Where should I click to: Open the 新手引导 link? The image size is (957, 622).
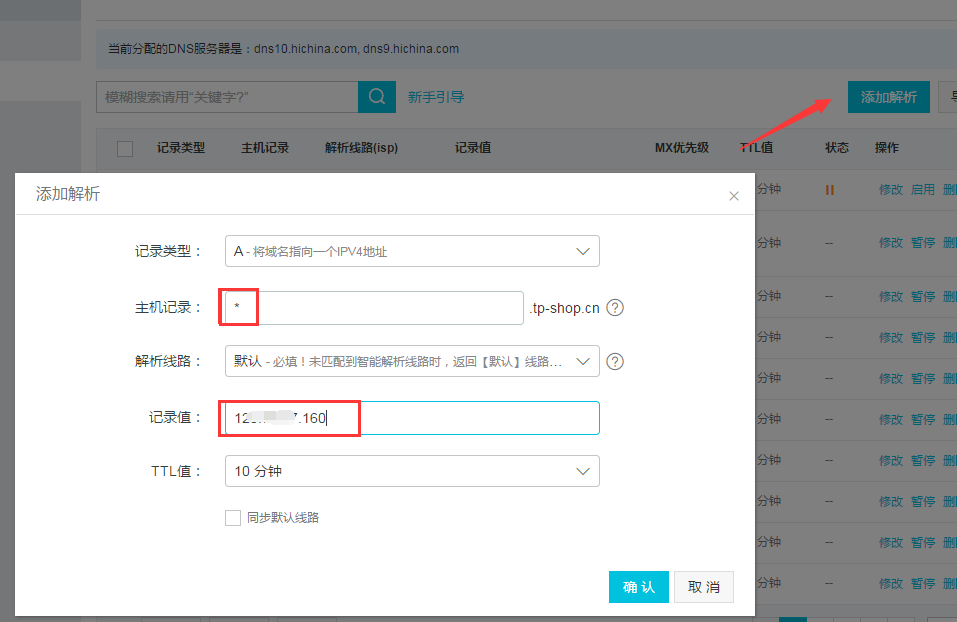pyautogui.click(x=435, y=97)
